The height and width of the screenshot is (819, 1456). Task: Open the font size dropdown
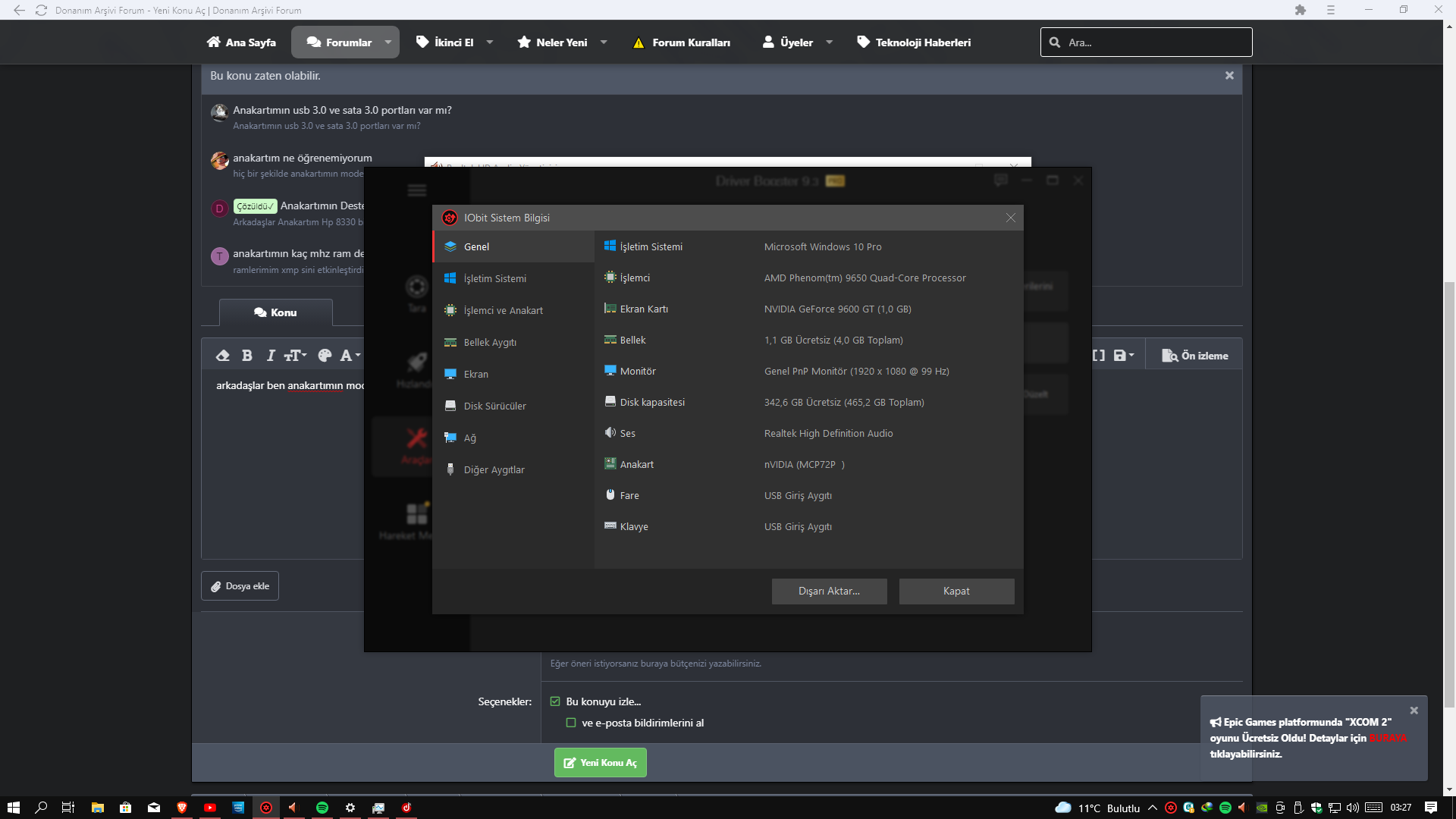[x=295, y=356]
